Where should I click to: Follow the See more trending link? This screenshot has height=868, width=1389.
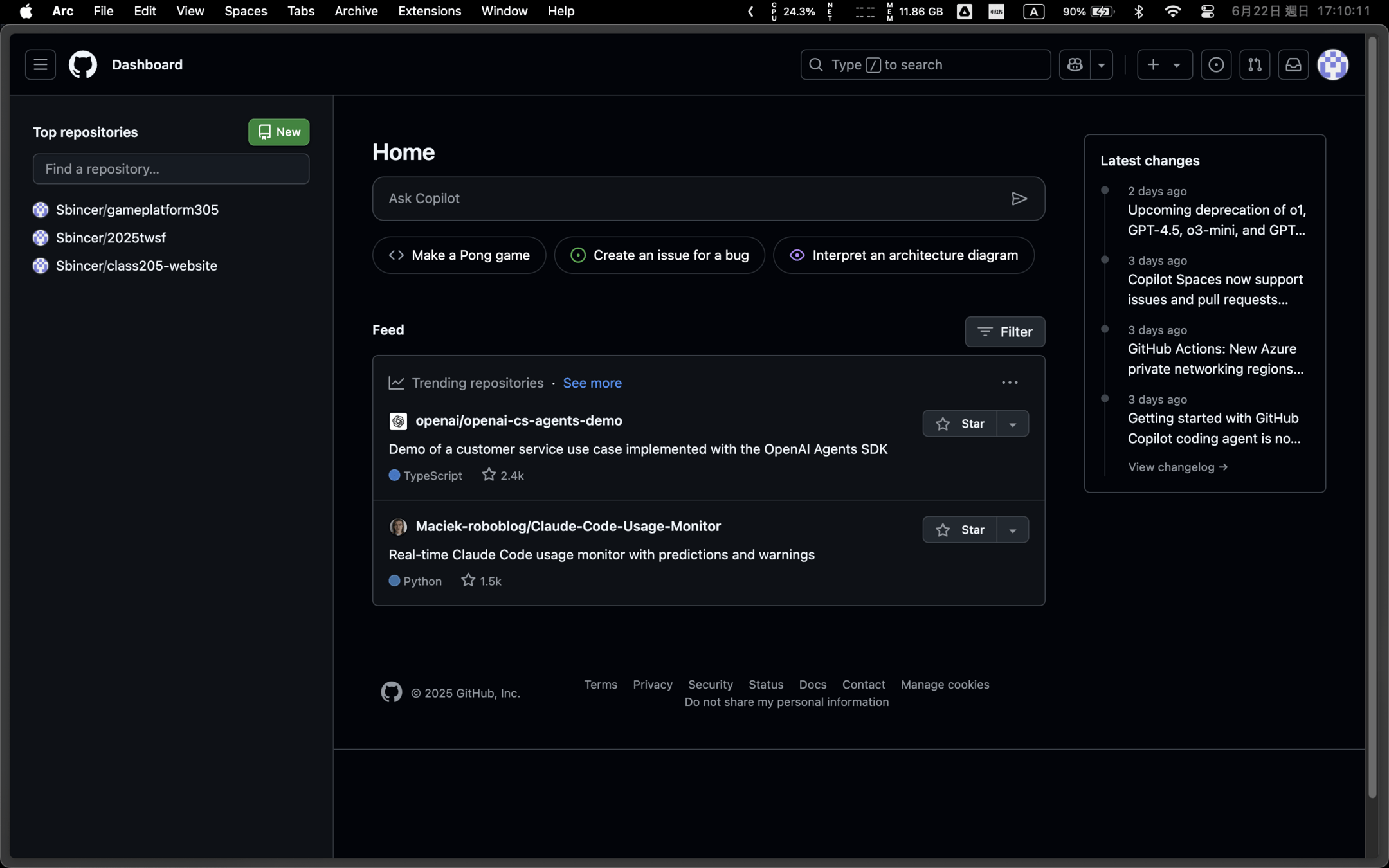click(x=592, y=383)
